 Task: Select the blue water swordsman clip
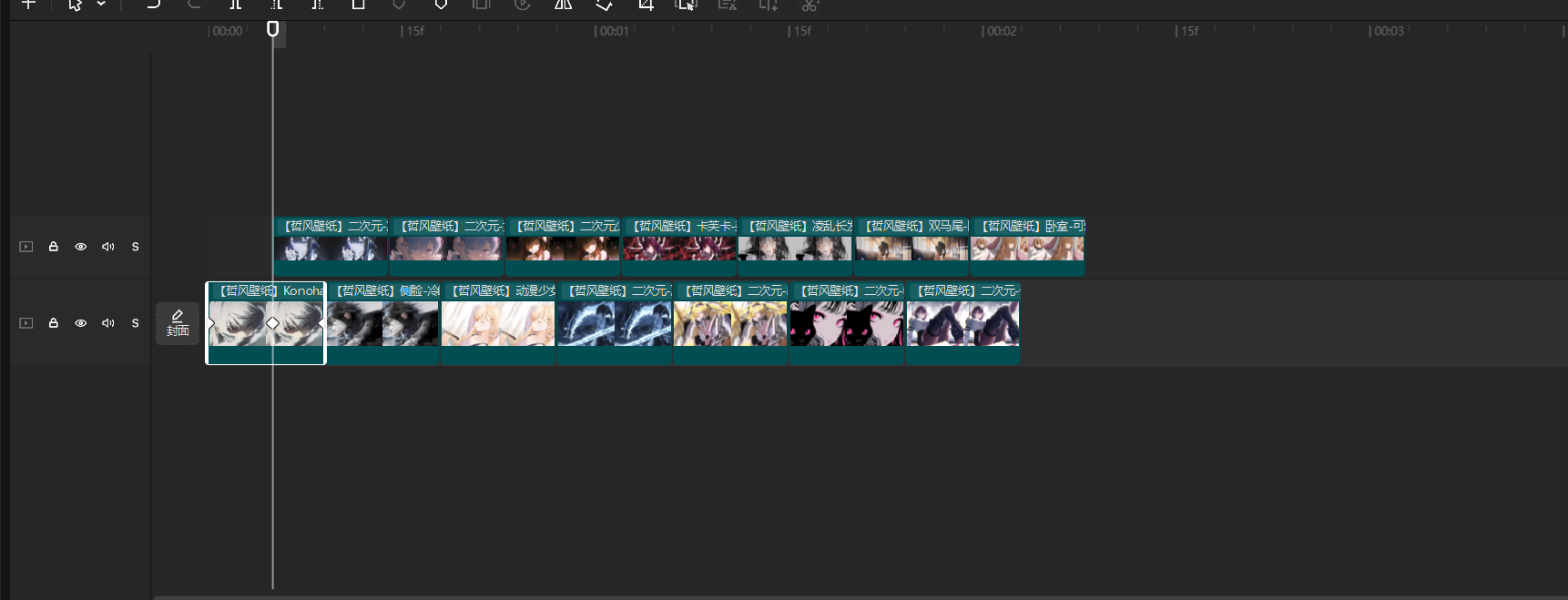coord(615,323)
